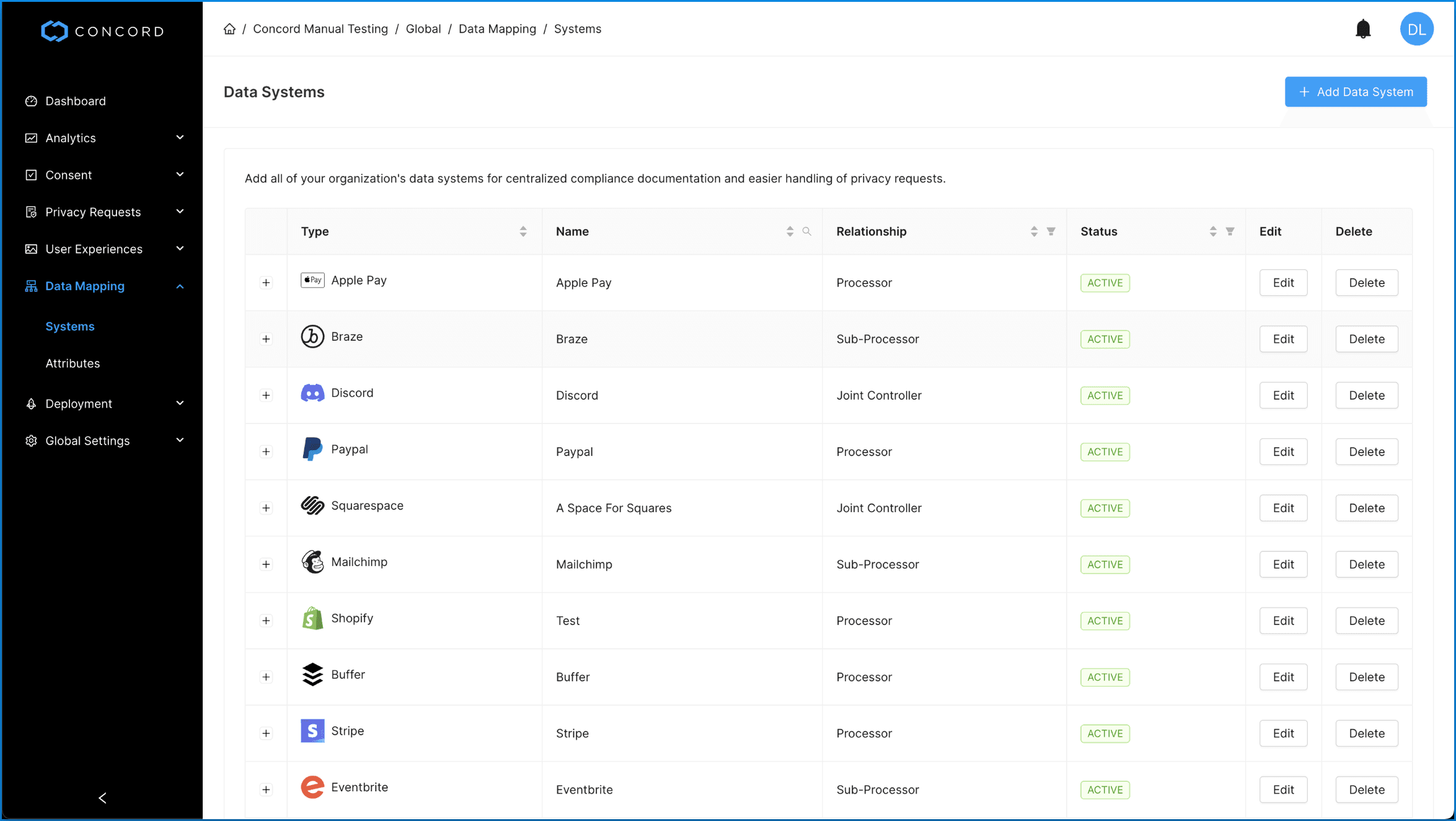This screenshot has height=821, width=1456.
Task: Open Attributes under Data Mapping
Action: [73, 363]
